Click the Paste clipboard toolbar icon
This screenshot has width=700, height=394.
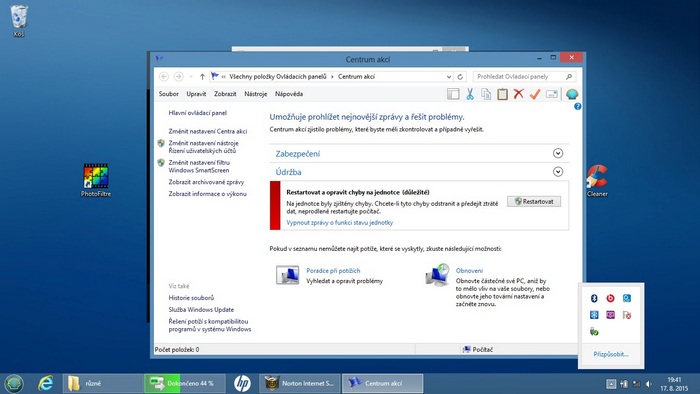click(x=502, y=94)
